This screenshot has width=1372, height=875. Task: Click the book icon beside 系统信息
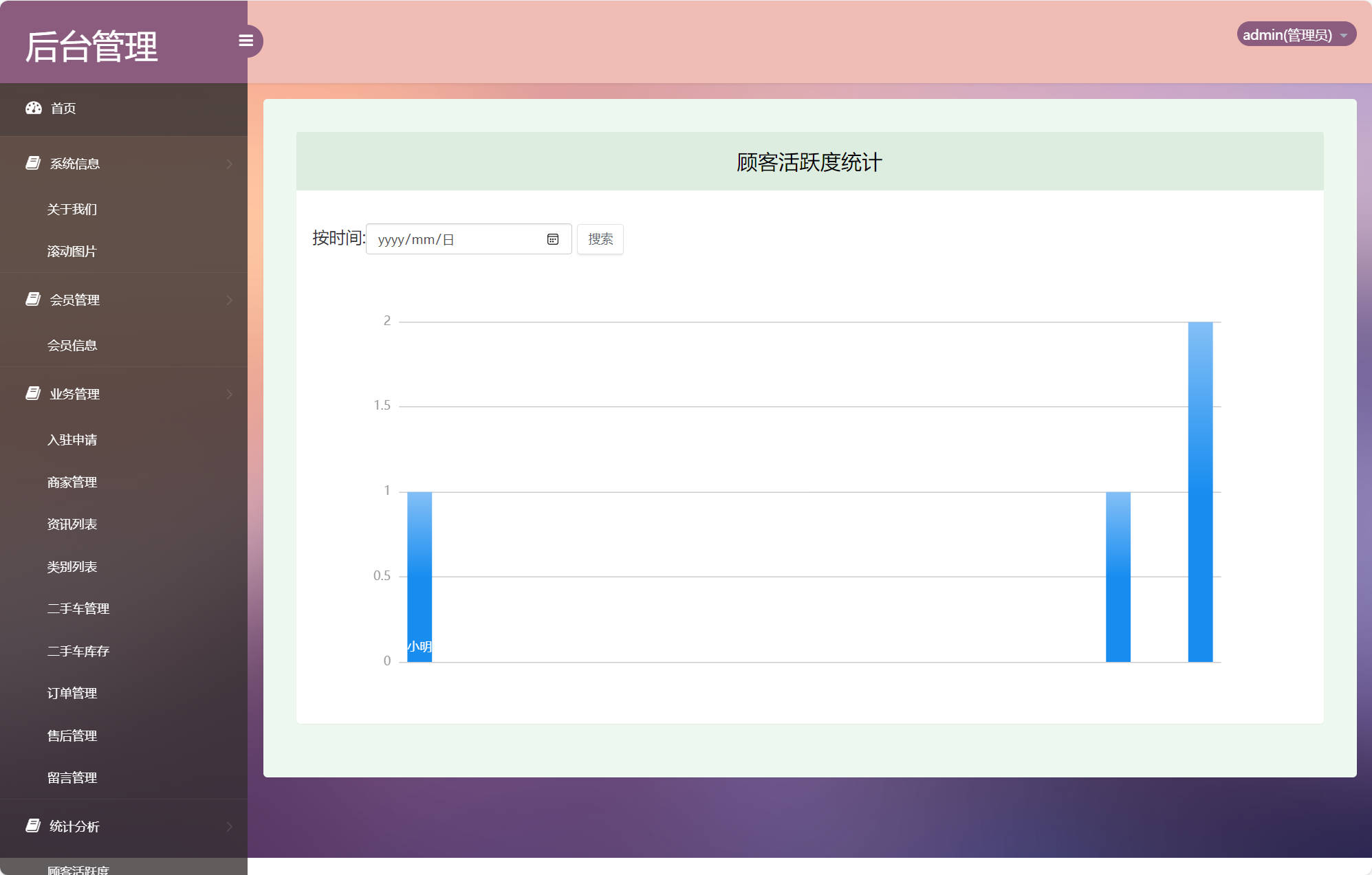(x=32, y=162)
